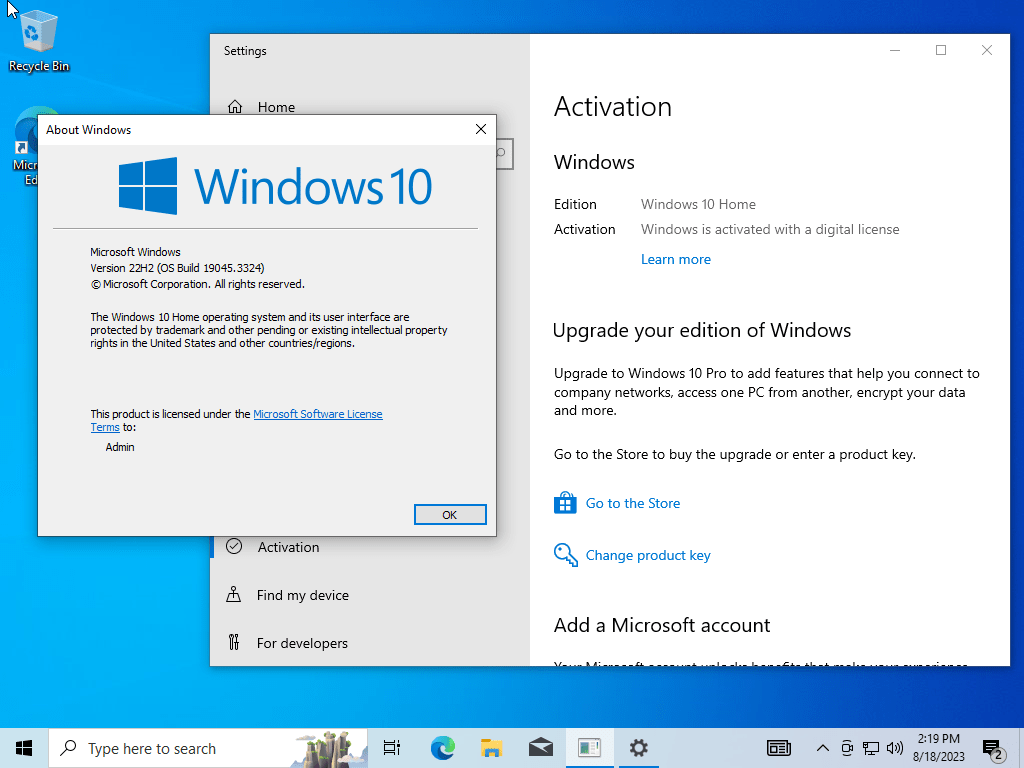Open the Recycle Bin desktop icon
The width and height of the screenshot is (1024, 768).
click(39, 40)
